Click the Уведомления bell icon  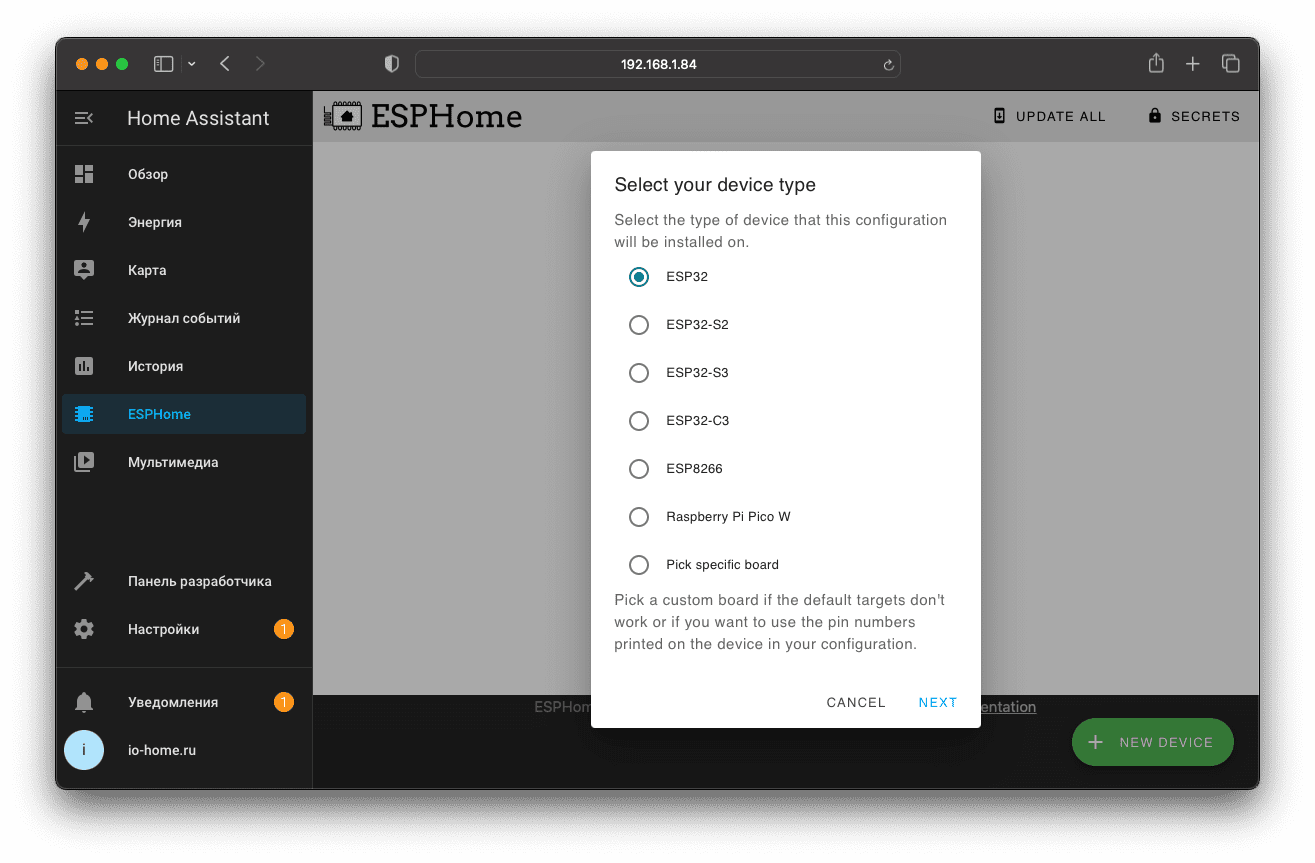pyautogui.click(x=84, y=702)
